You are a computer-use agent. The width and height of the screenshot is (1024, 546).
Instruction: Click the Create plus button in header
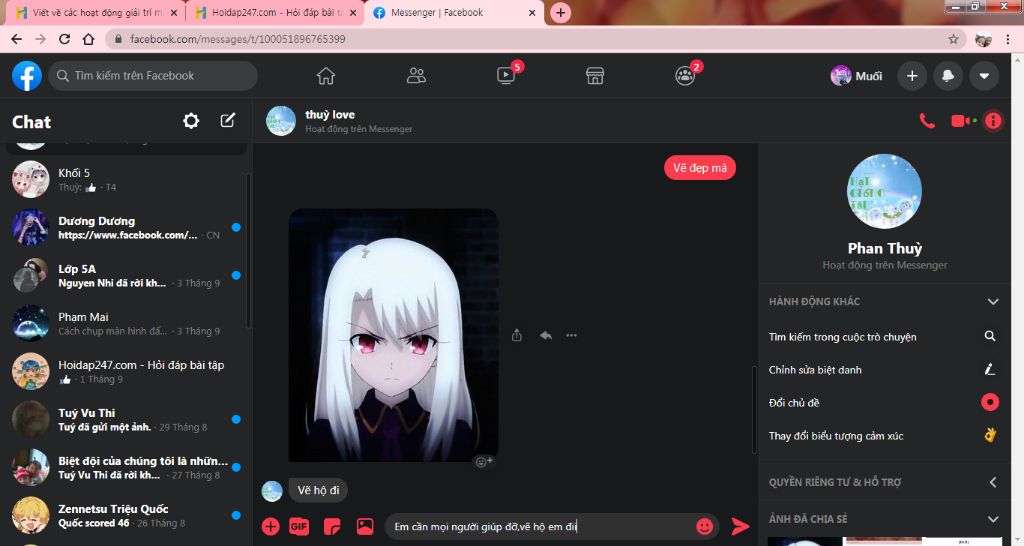click(x=912, y=76)
